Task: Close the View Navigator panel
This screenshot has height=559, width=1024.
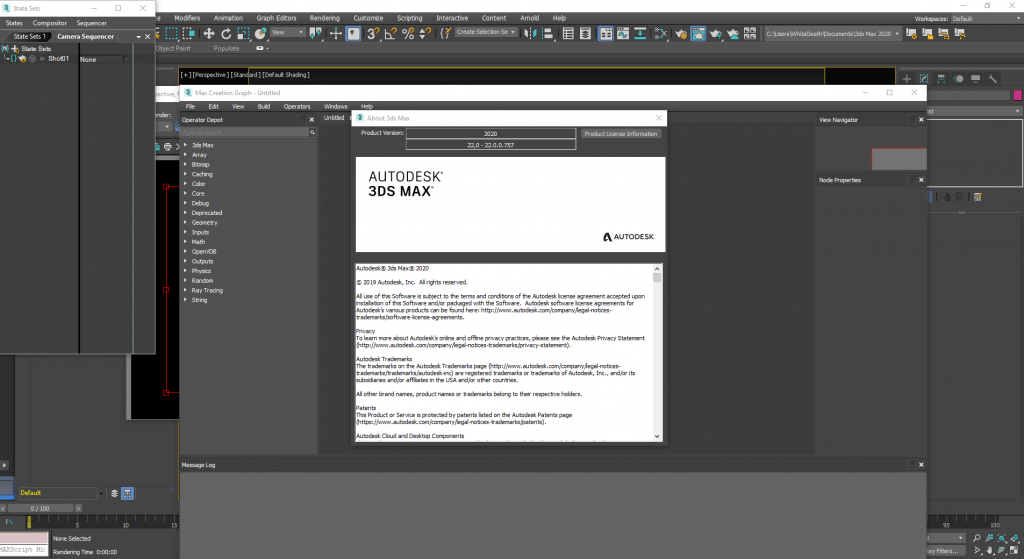Action: (x=921, y=120)
